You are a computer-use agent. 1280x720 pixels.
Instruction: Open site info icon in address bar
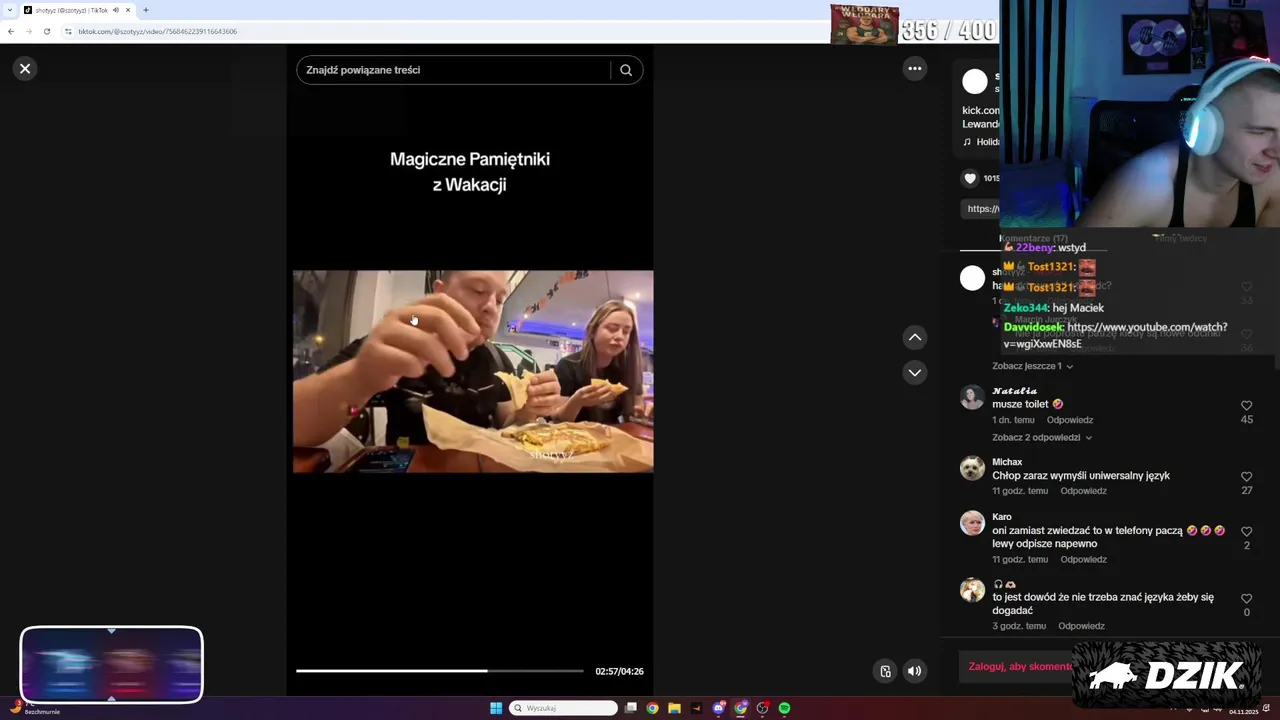68,31
